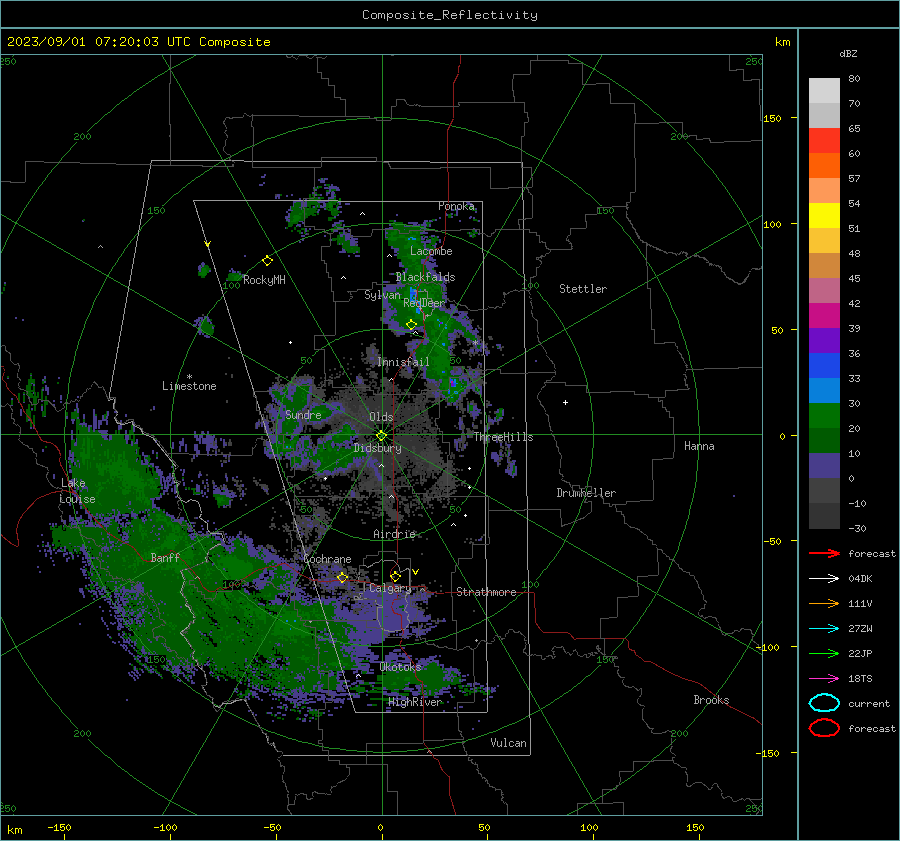Click the red forecast arrow in legend
The height and width of the screenshot is (841, 900).
point(824,553)
